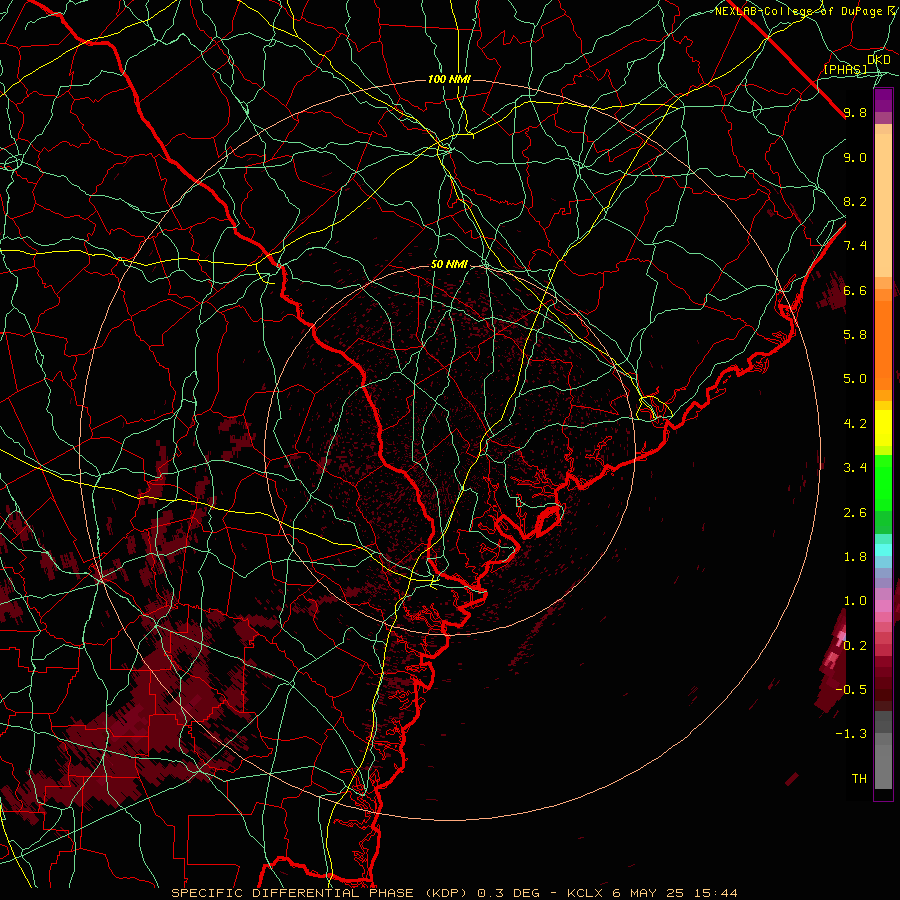The width and height of the screenshot is (900, 900).
Task: Click the 6.6 scale value
Action: coord(855,290)
